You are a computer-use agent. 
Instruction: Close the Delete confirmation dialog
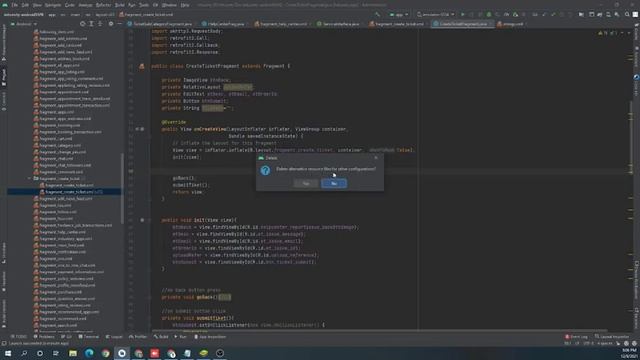[x=376, y=158]
